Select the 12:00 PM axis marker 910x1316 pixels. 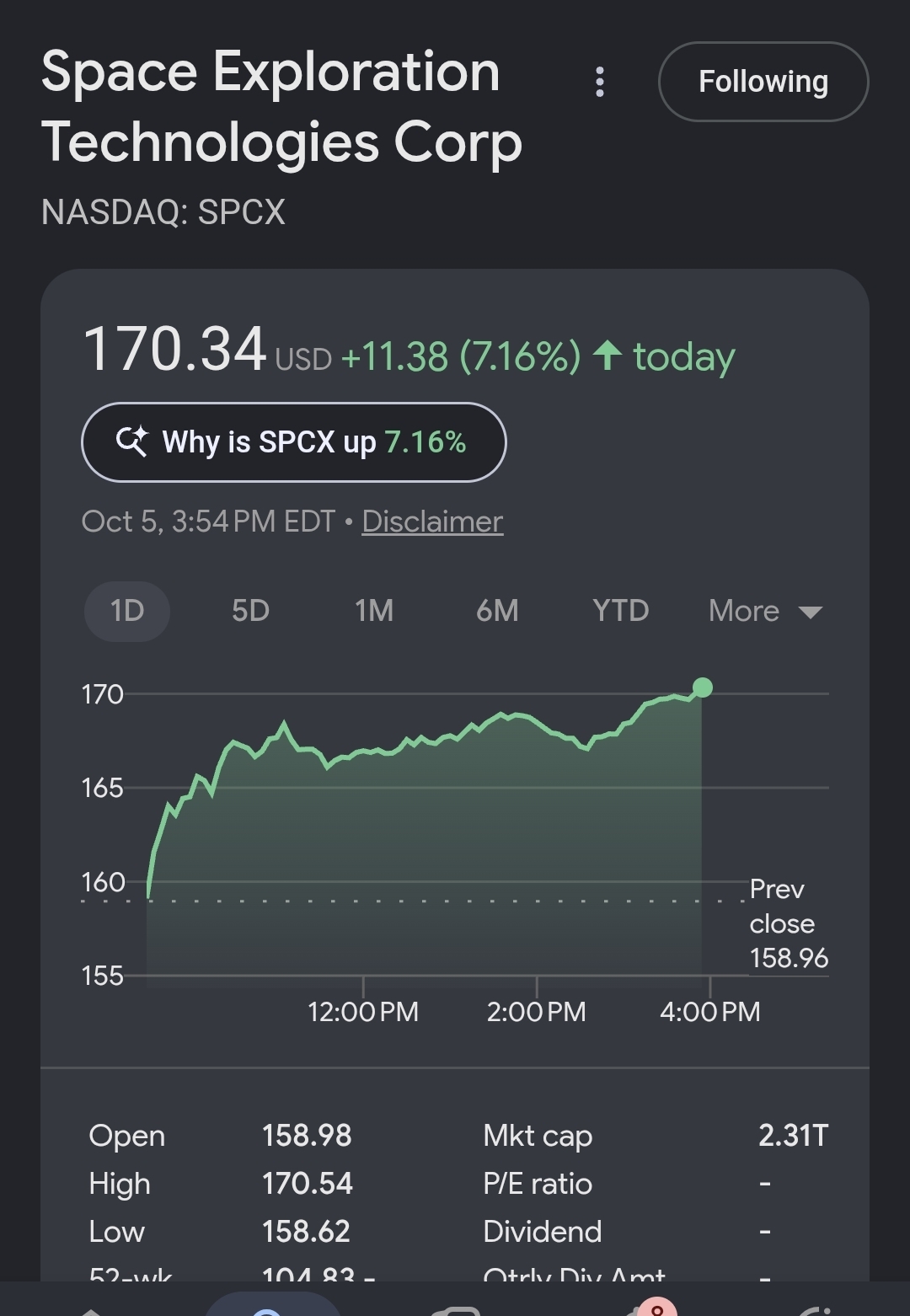point(363,1011)
